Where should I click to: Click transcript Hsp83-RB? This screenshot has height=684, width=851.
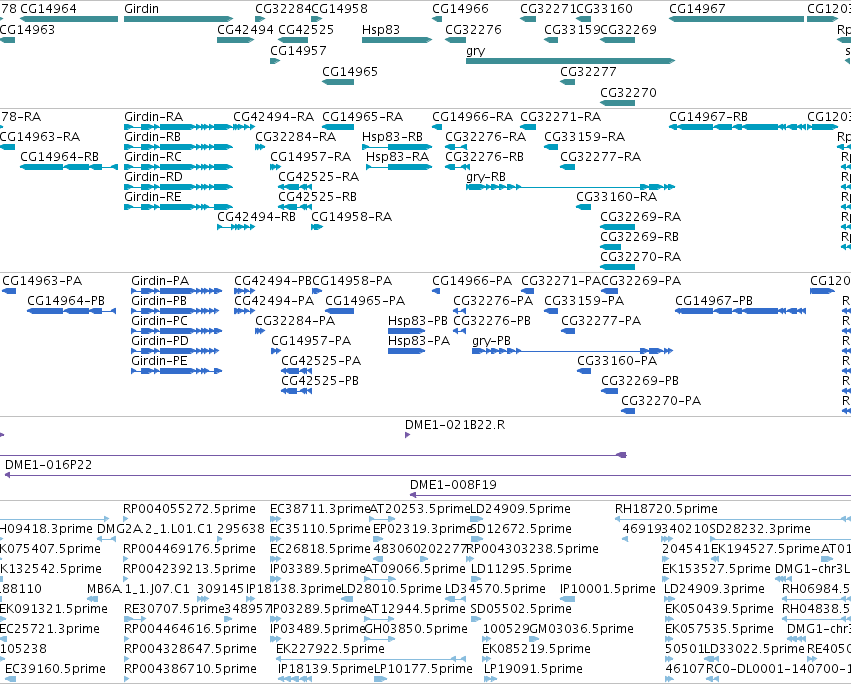392,137
